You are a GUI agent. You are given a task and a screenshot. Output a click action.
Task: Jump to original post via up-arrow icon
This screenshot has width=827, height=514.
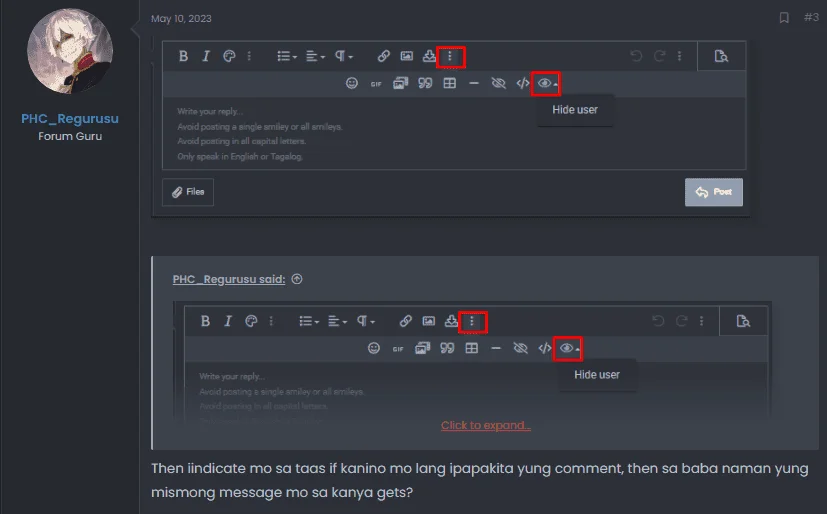[x=297, y=279]
